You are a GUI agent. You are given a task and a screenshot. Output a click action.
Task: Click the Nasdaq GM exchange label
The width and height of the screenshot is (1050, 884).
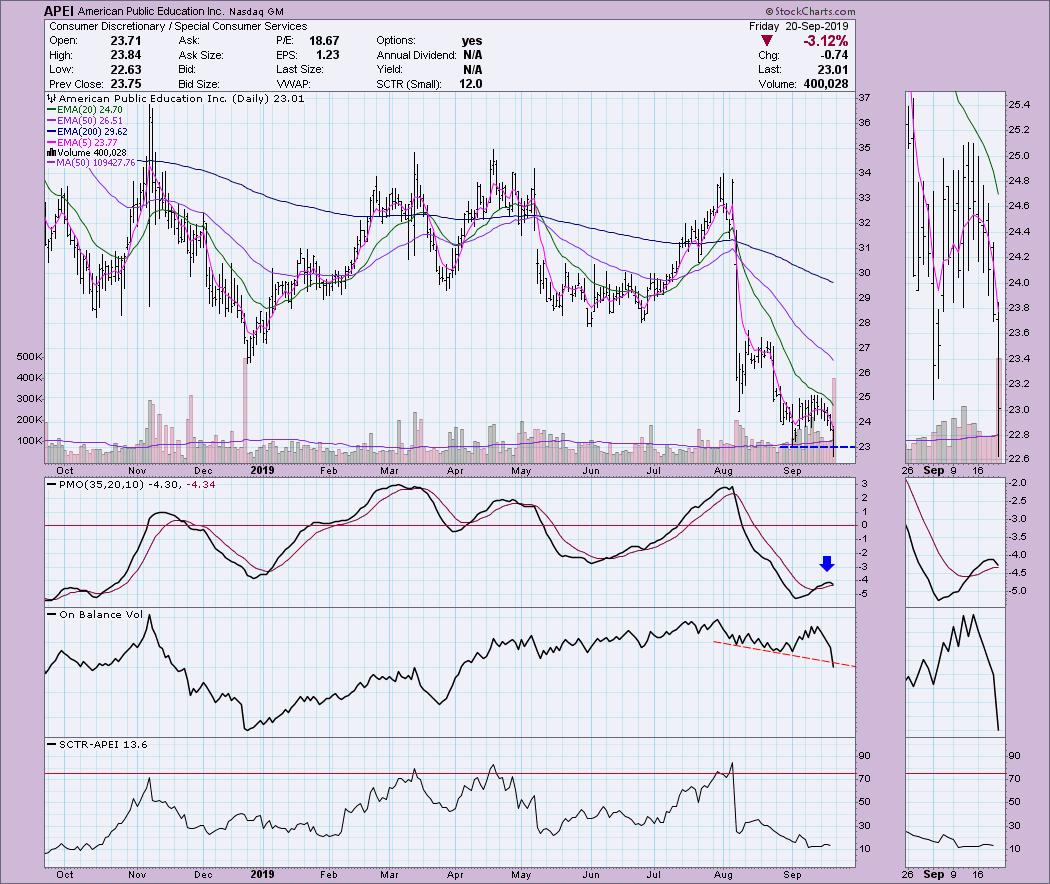pyautogui.click(x=256, y=11)
